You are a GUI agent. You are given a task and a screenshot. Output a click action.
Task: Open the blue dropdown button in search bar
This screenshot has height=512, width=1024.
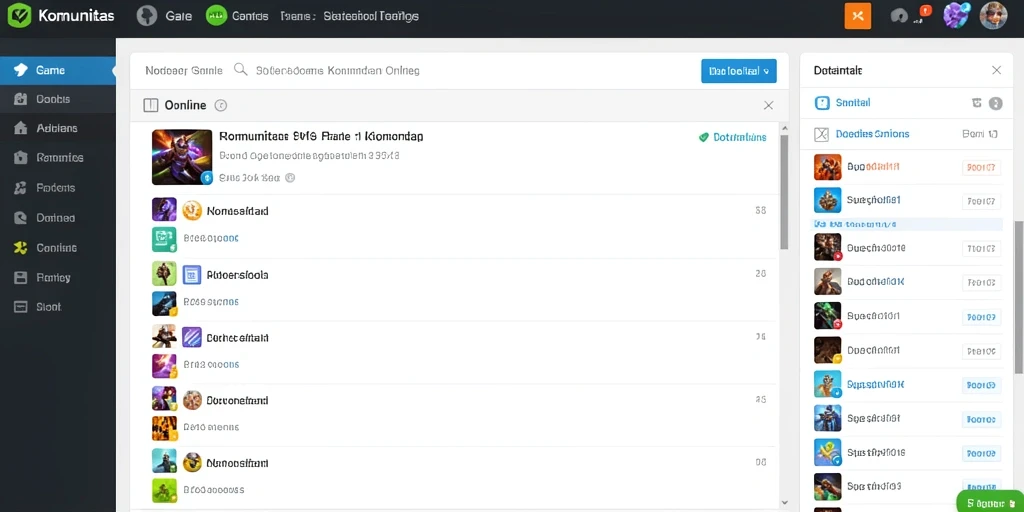coord(739,71)
